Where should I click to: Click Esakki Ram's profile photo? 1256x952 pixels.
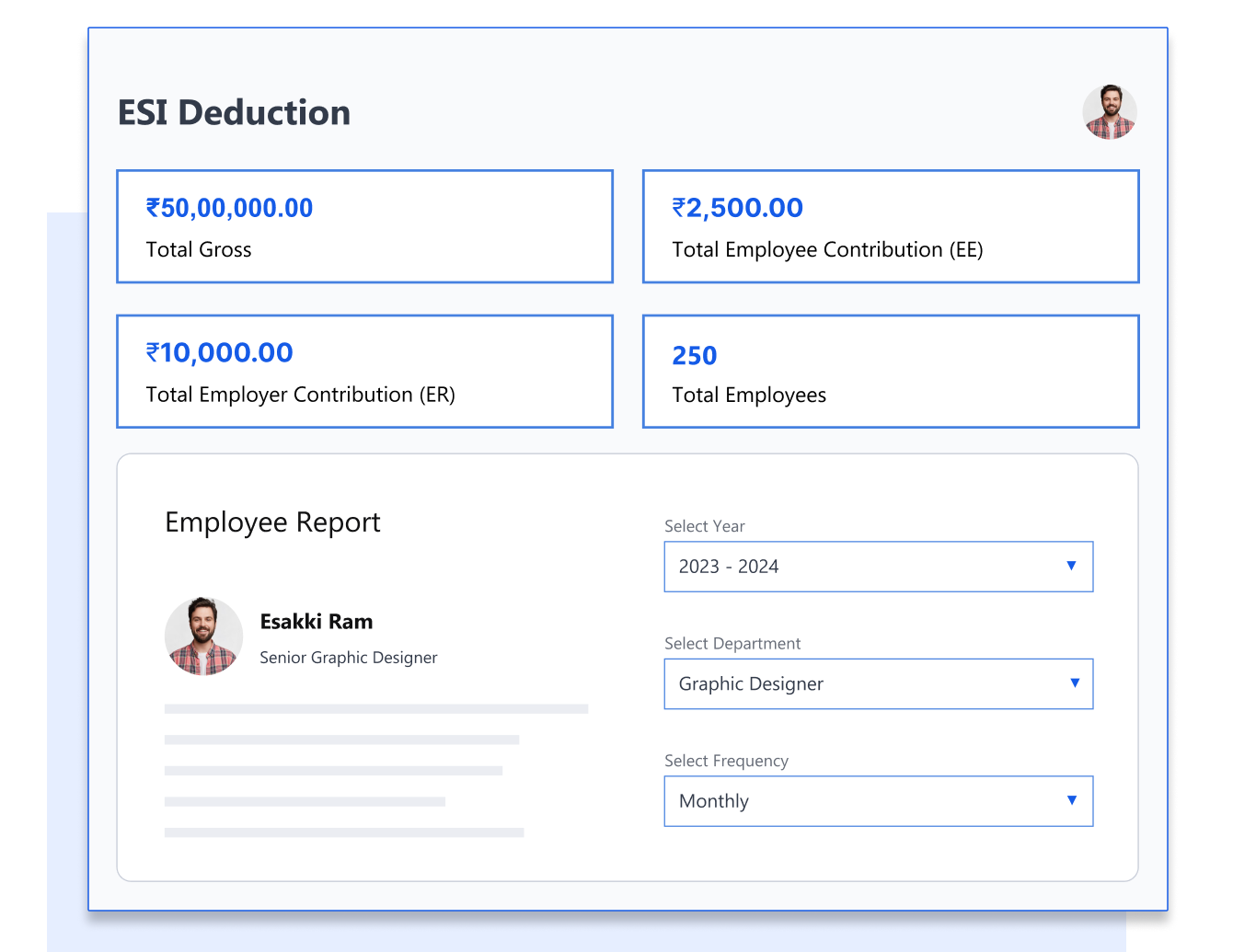[203, 637]
